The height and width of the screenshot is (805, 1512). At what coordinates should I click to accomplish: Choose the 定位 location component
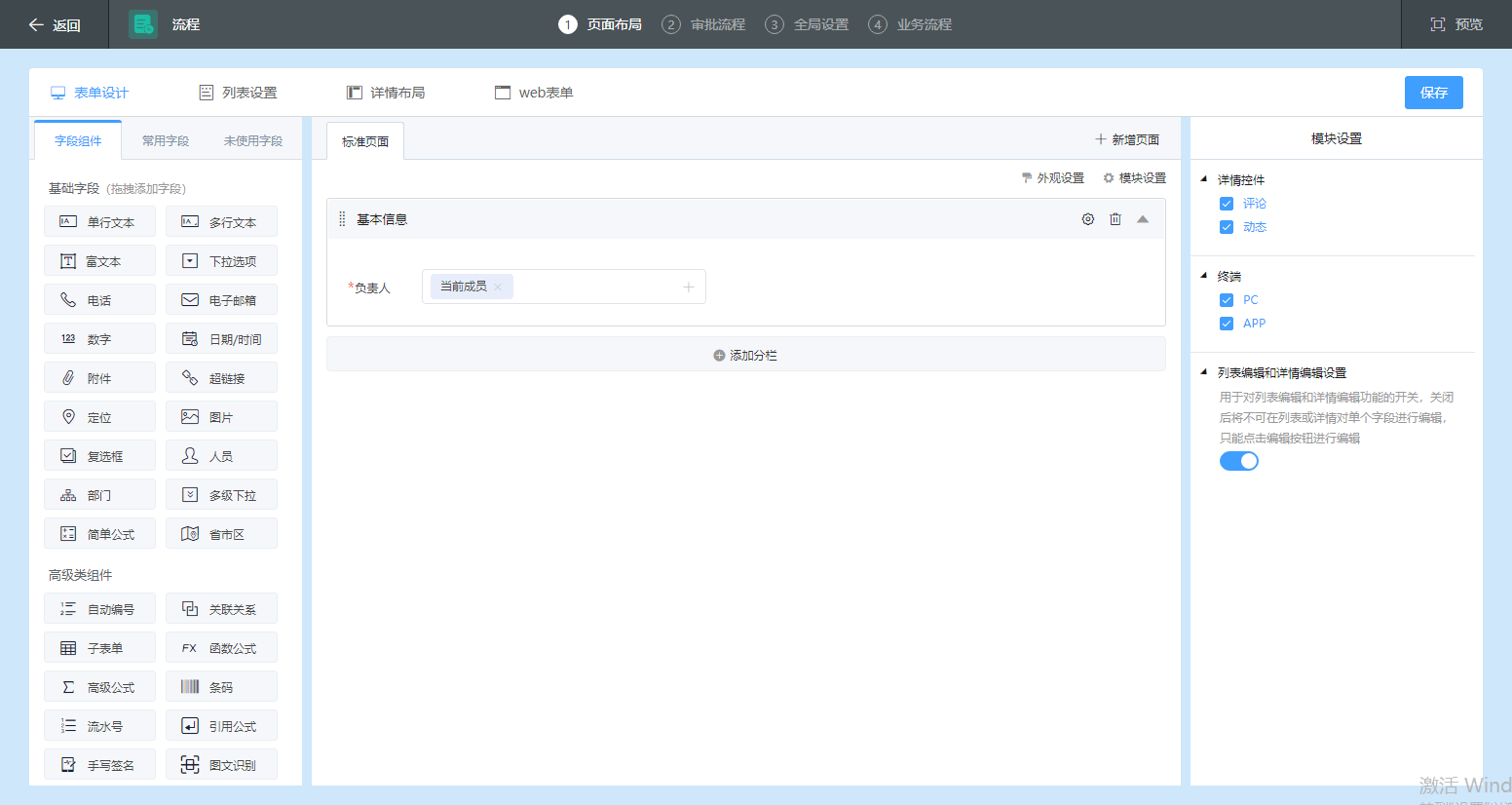click(99, 417)
